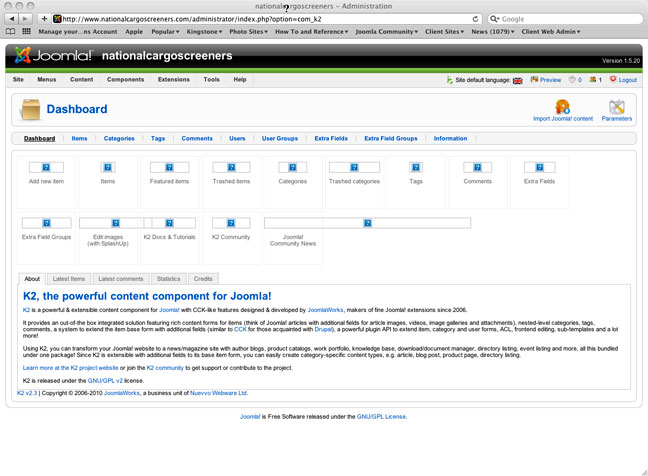Expand the News (1079) bookmarks dropdown
Viewport: 648px width, 476px height.
click(493, 31)
